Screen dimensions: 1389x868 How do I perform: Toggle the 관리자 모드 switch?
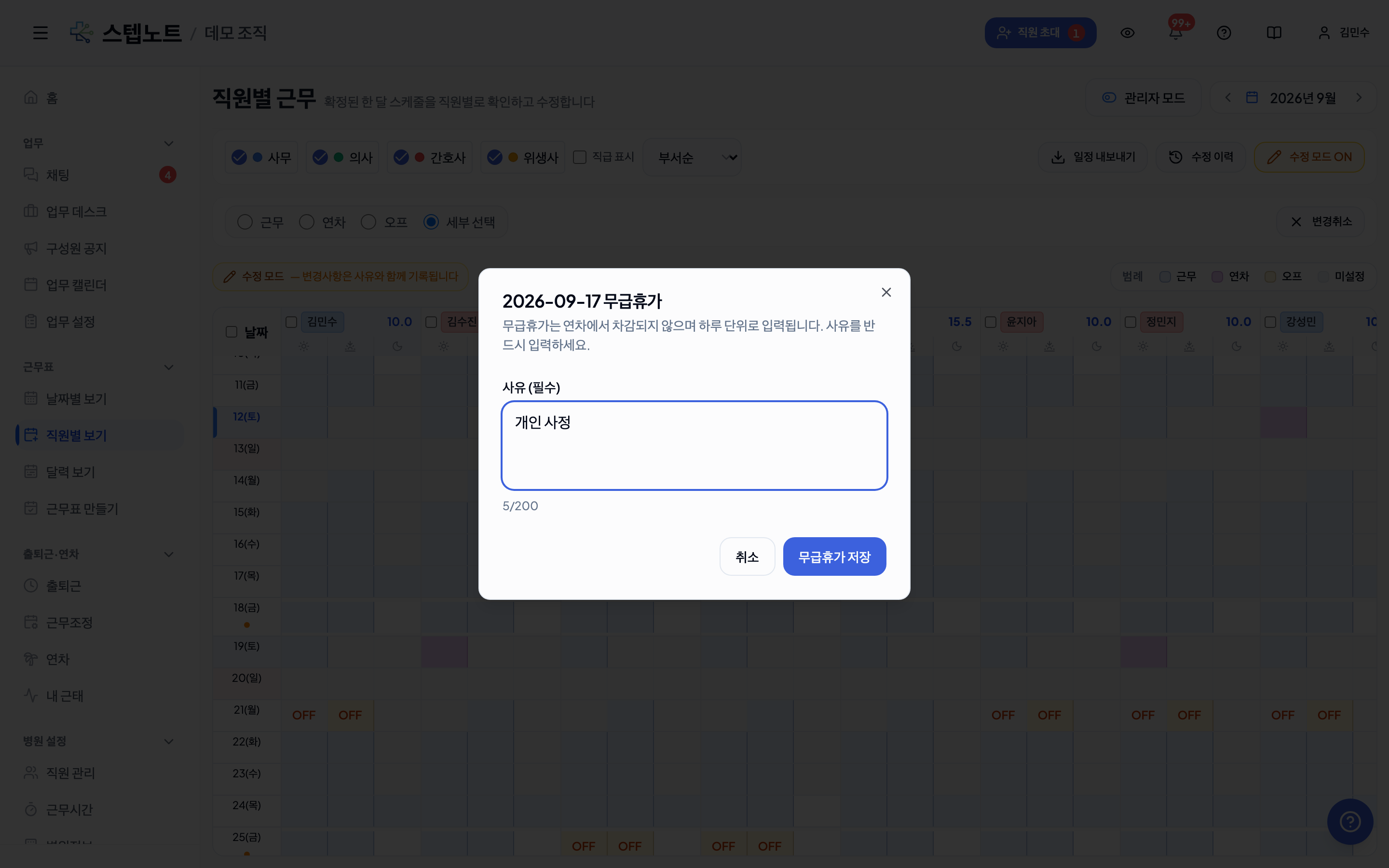(1144, 97)
